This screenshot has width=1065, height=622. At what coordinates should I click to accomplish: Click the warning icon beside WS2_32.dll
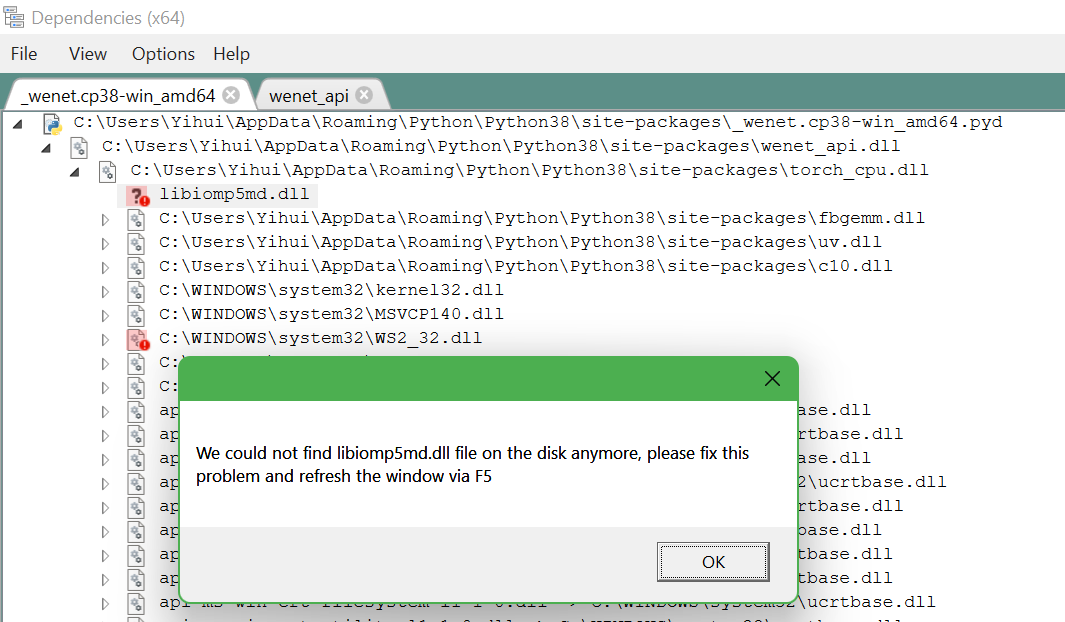coord(135,339)
